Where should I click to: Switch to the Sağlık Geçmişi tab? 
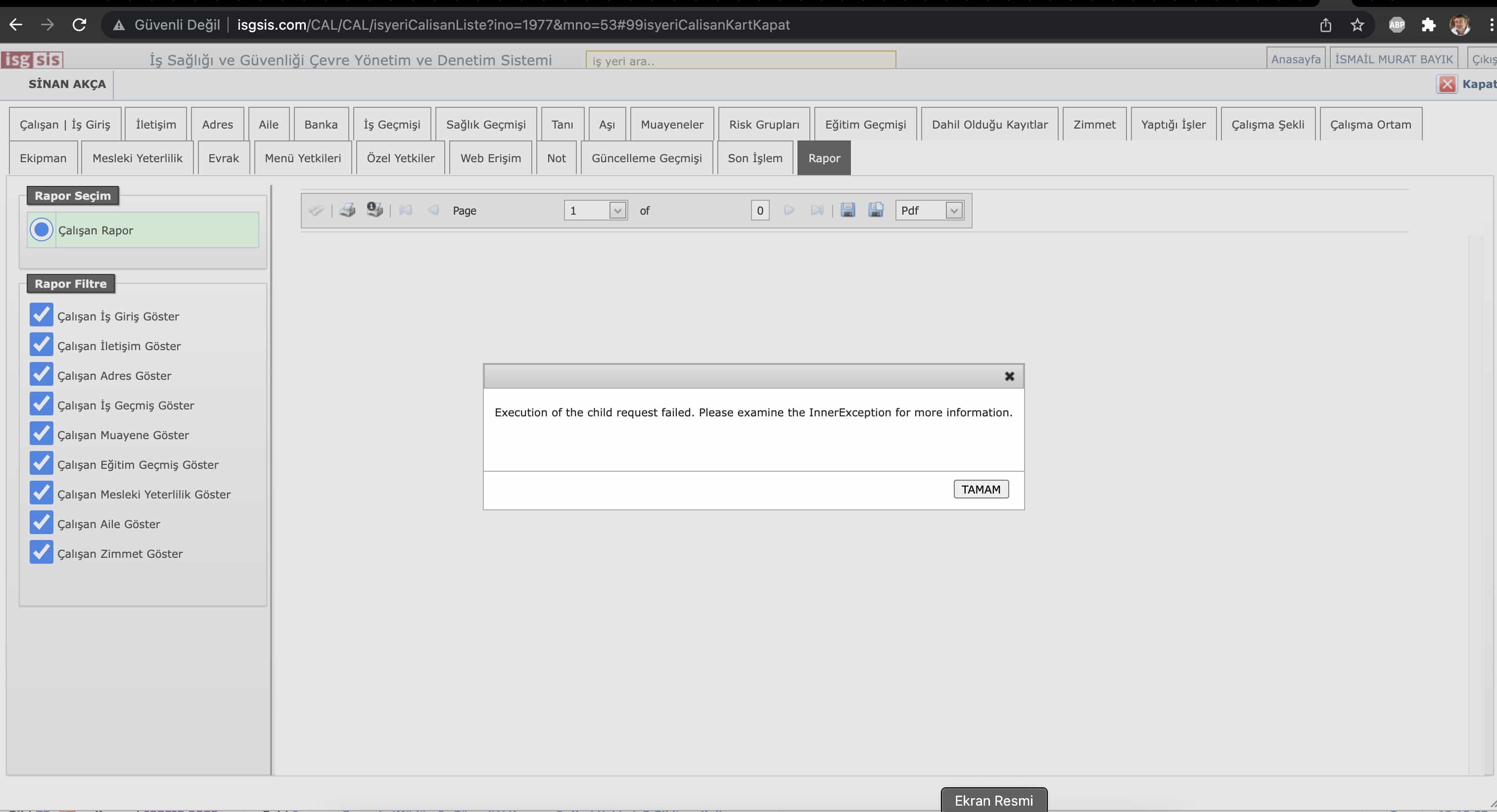click(x=486, y=124)
